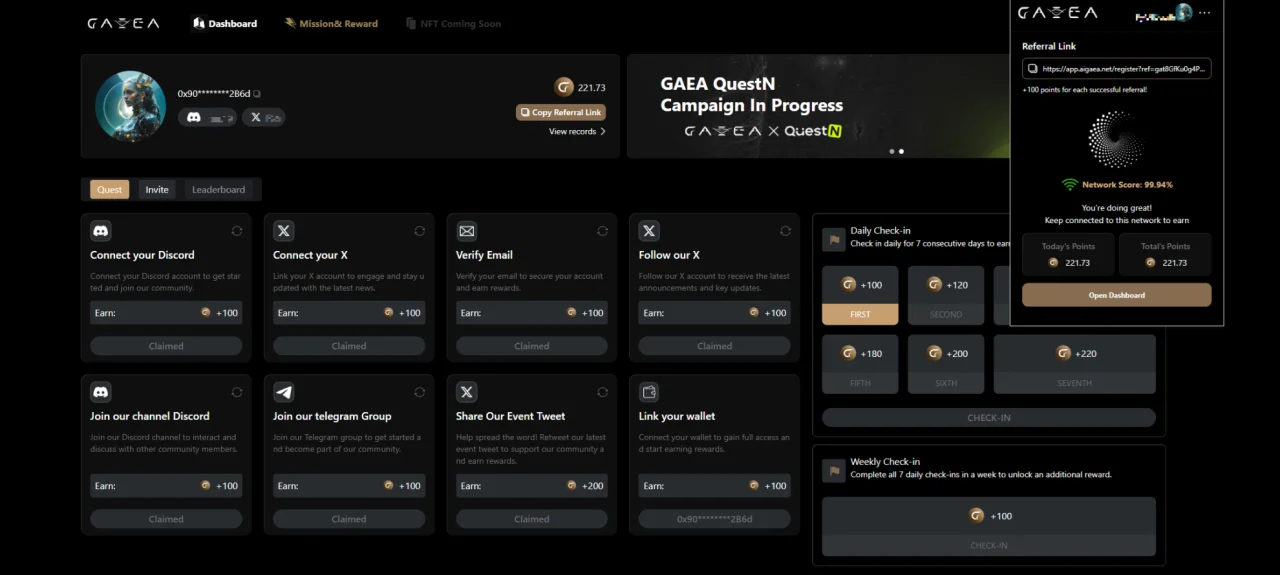
Task: Click the Discord icon on the Join our channel Discord card
Action: pos(101,392)
